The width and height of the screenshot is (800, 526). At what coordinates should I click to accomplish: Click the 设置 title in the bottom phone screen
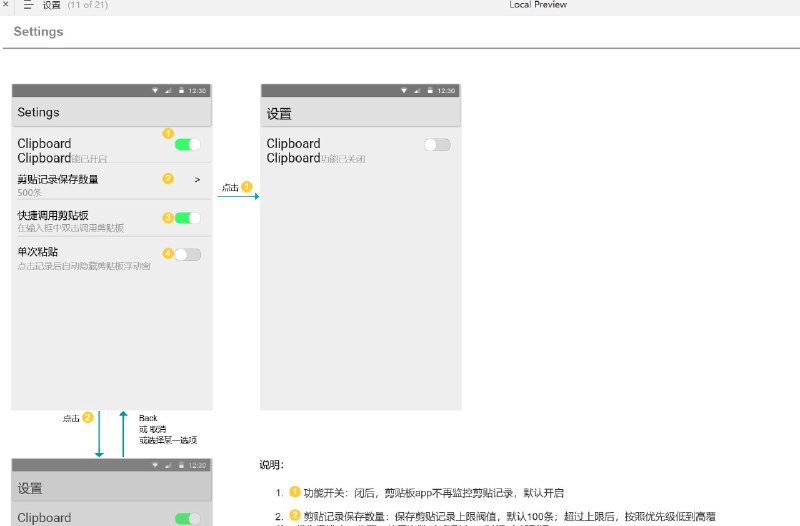[x=30, y=488]
